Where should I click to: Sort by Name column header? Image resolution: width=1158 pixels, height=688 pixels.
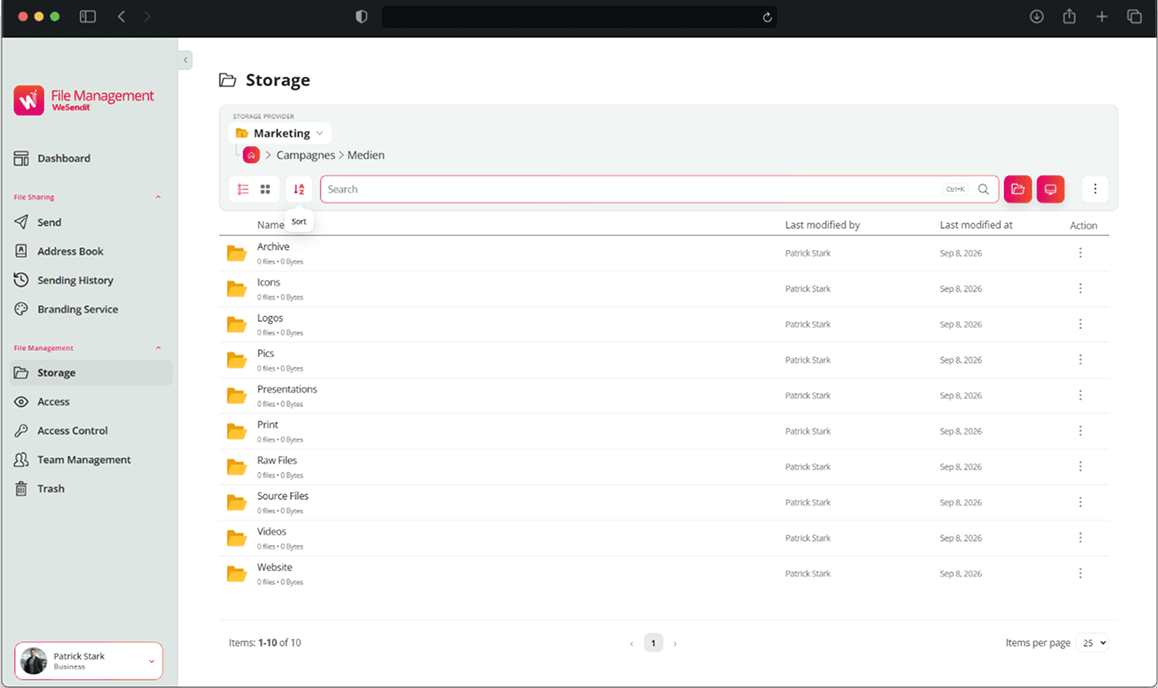270,224
